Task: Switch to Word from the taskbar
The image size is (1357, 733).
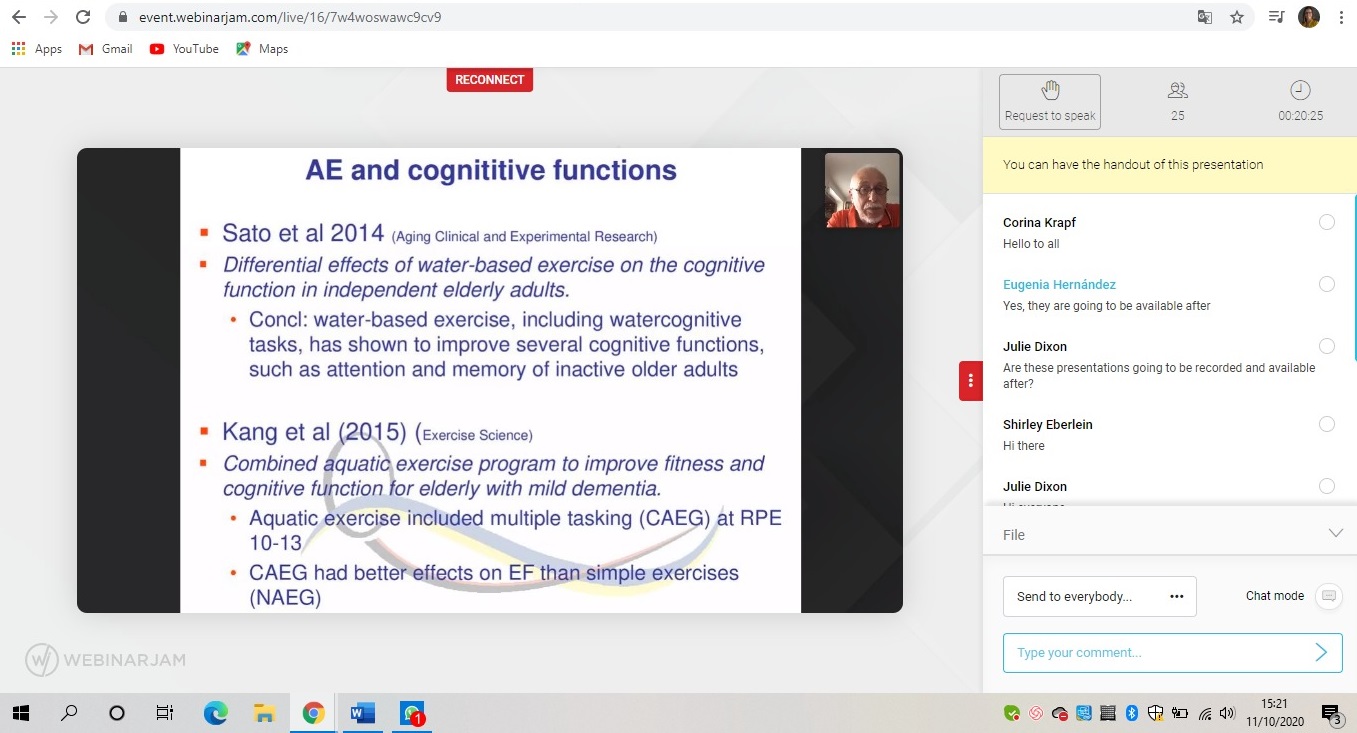Action: coord(362,713)
